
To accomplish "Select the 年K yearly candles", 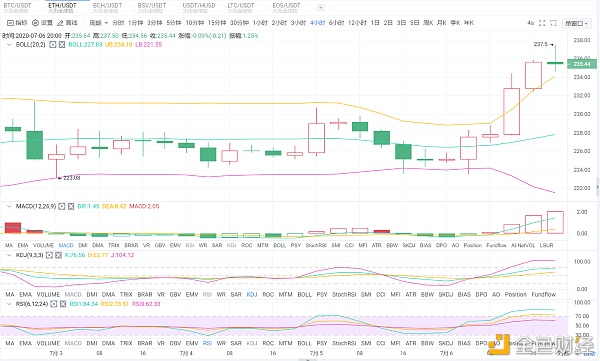I will click(469, 23).
